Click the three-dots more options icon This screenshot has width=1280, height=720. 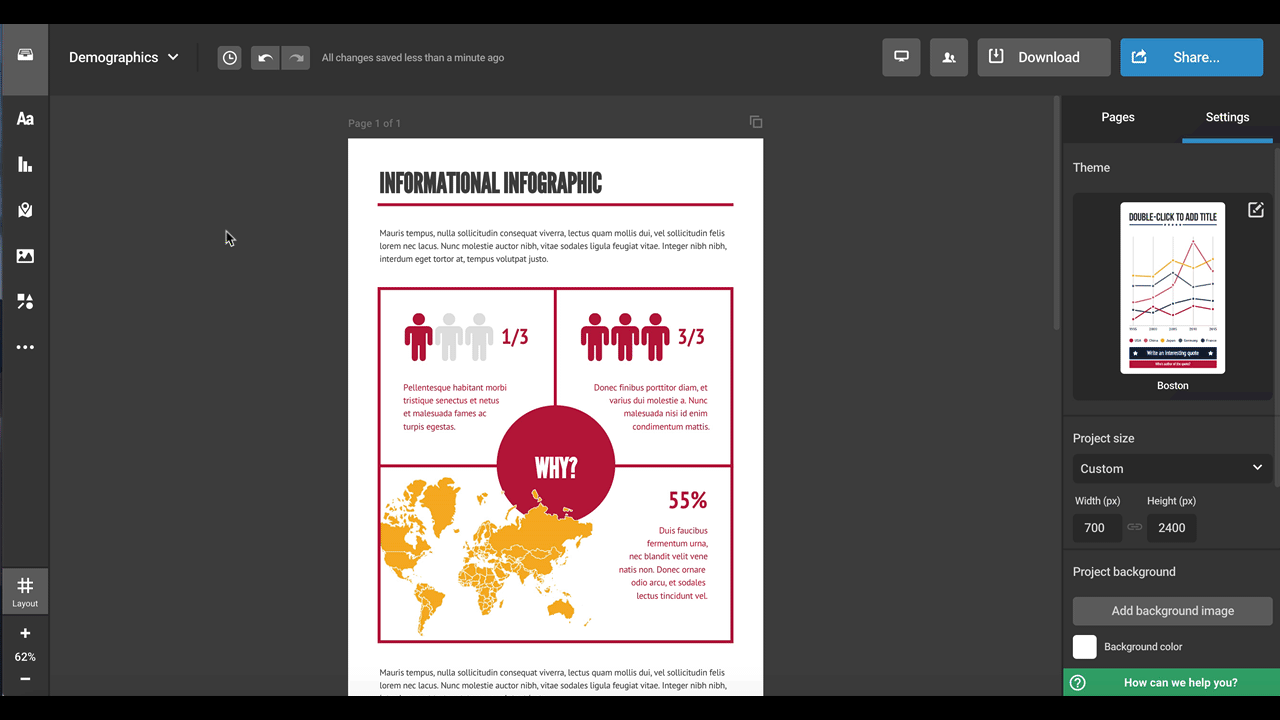click(25, 347)
